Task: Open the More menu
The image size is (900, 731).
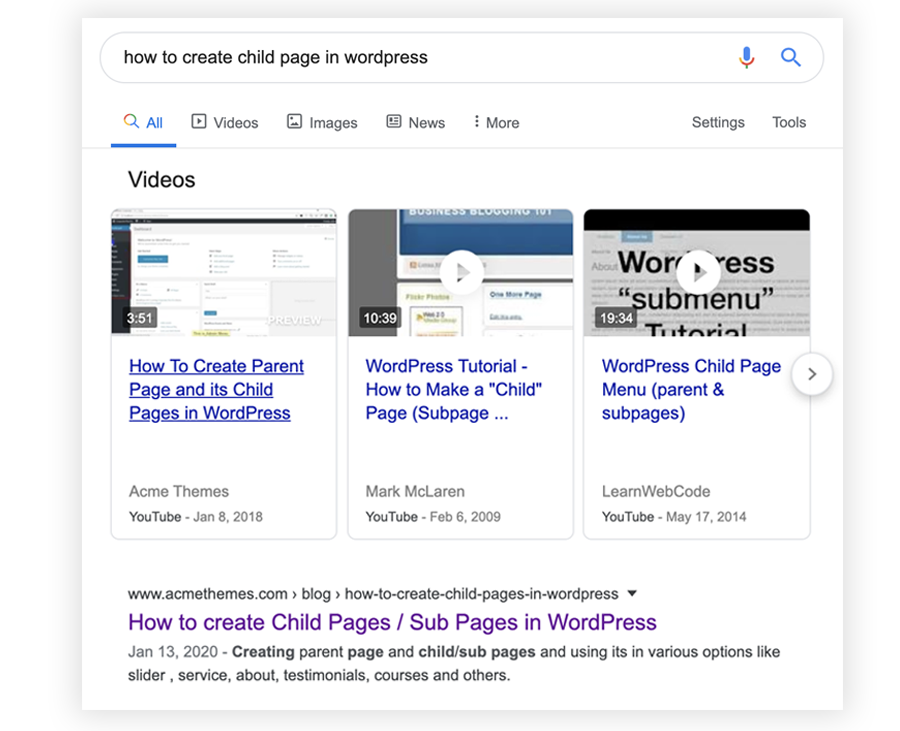Action: [x=496, y=122]
